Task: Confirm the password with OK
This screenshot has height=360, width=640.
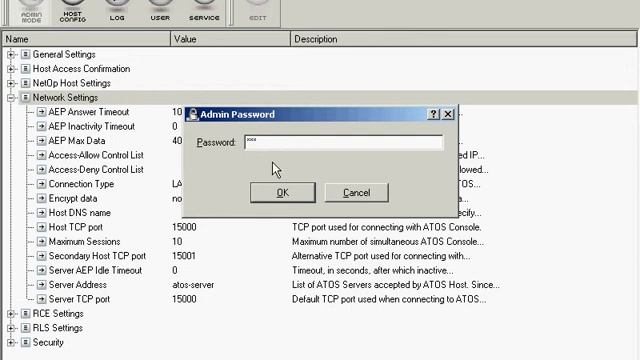Action: tap(283, 193)
